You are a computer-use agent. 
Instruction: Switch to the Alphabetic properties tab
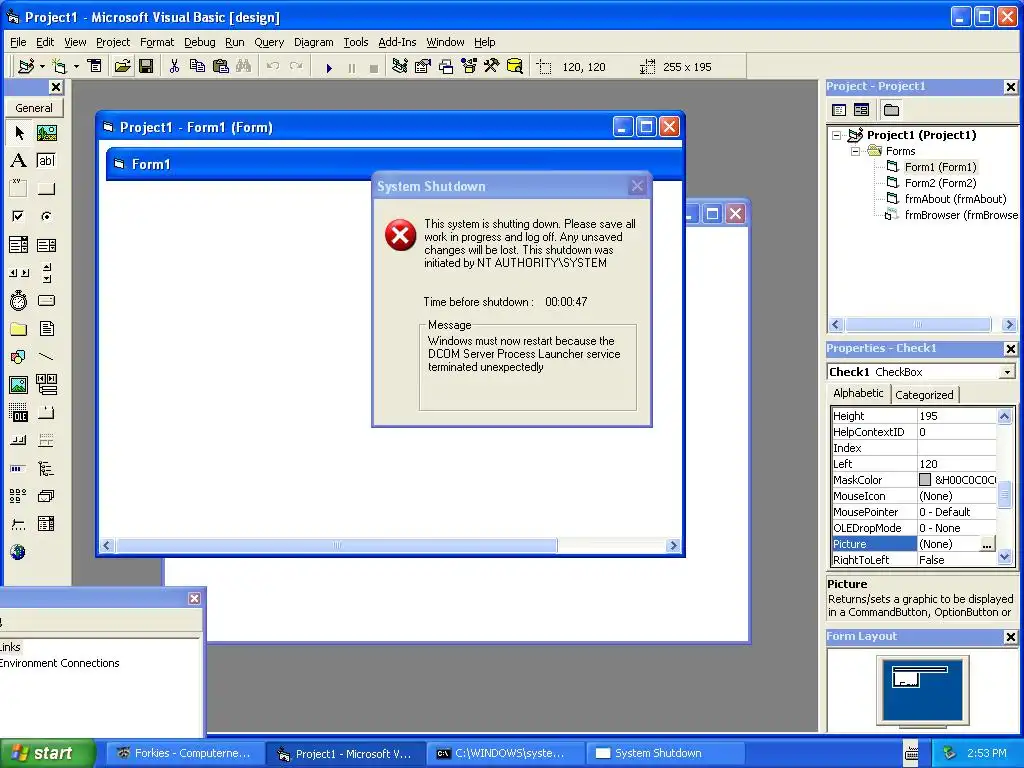point(858,393)
